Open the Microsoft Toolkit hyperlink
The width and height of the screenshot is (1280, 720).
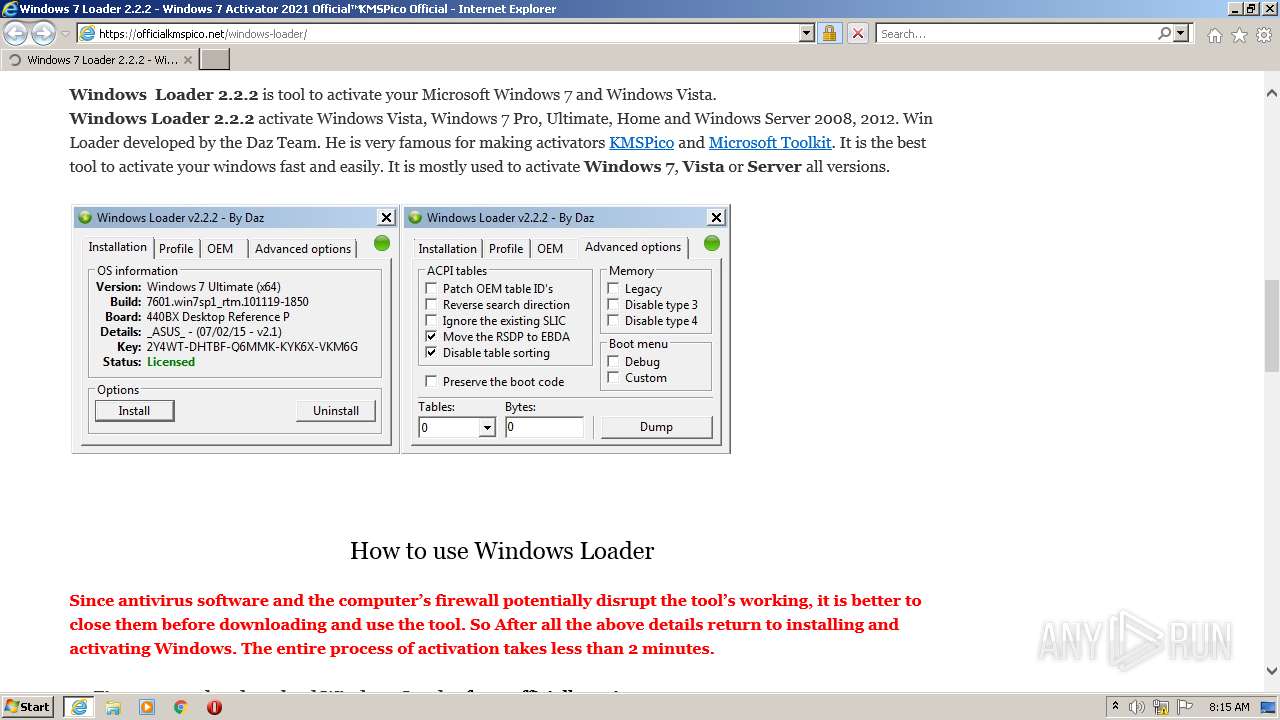point(770,142)
